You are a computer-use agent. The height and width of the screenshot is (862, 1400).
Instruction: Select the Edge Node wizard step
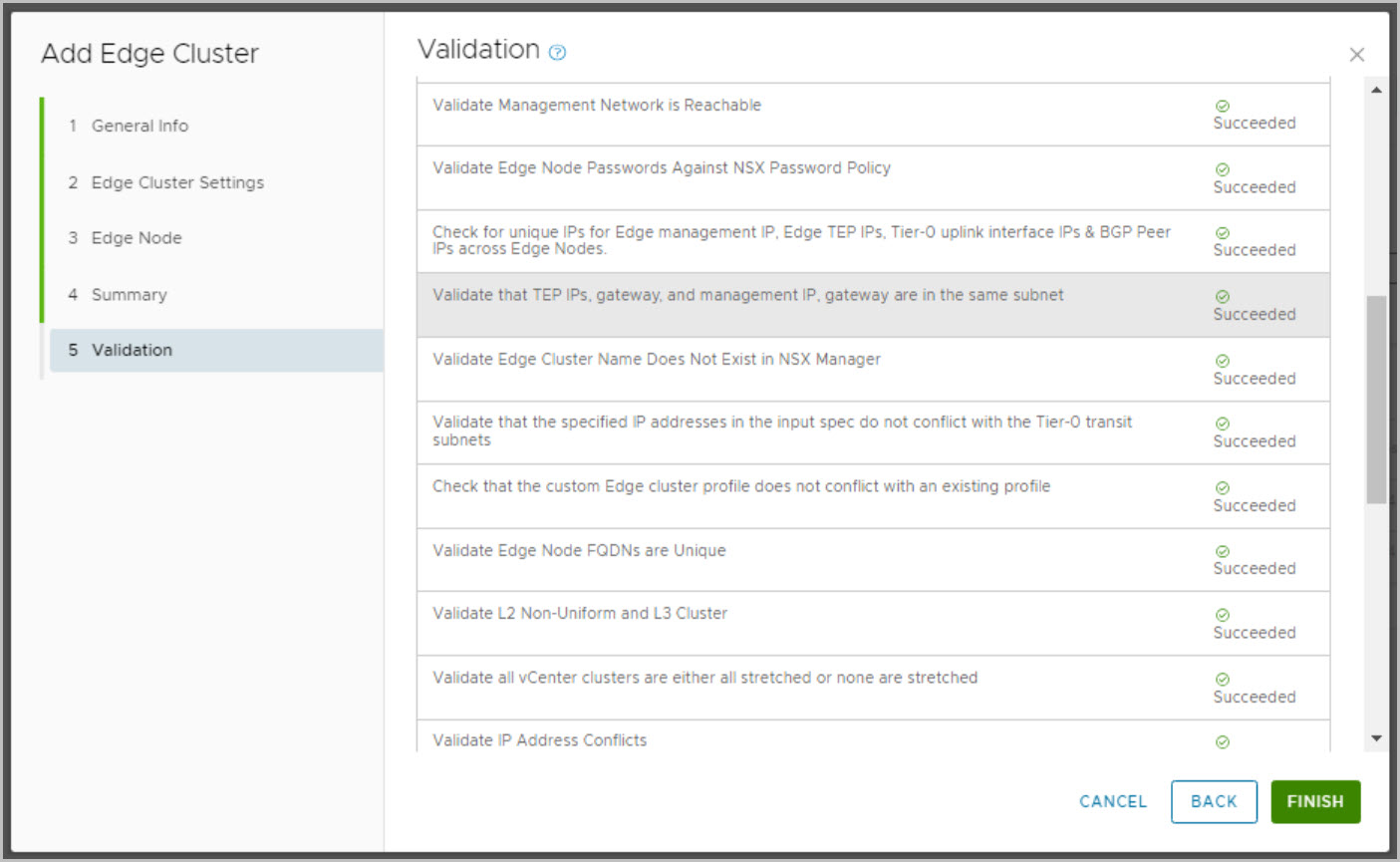pos(137,238)
